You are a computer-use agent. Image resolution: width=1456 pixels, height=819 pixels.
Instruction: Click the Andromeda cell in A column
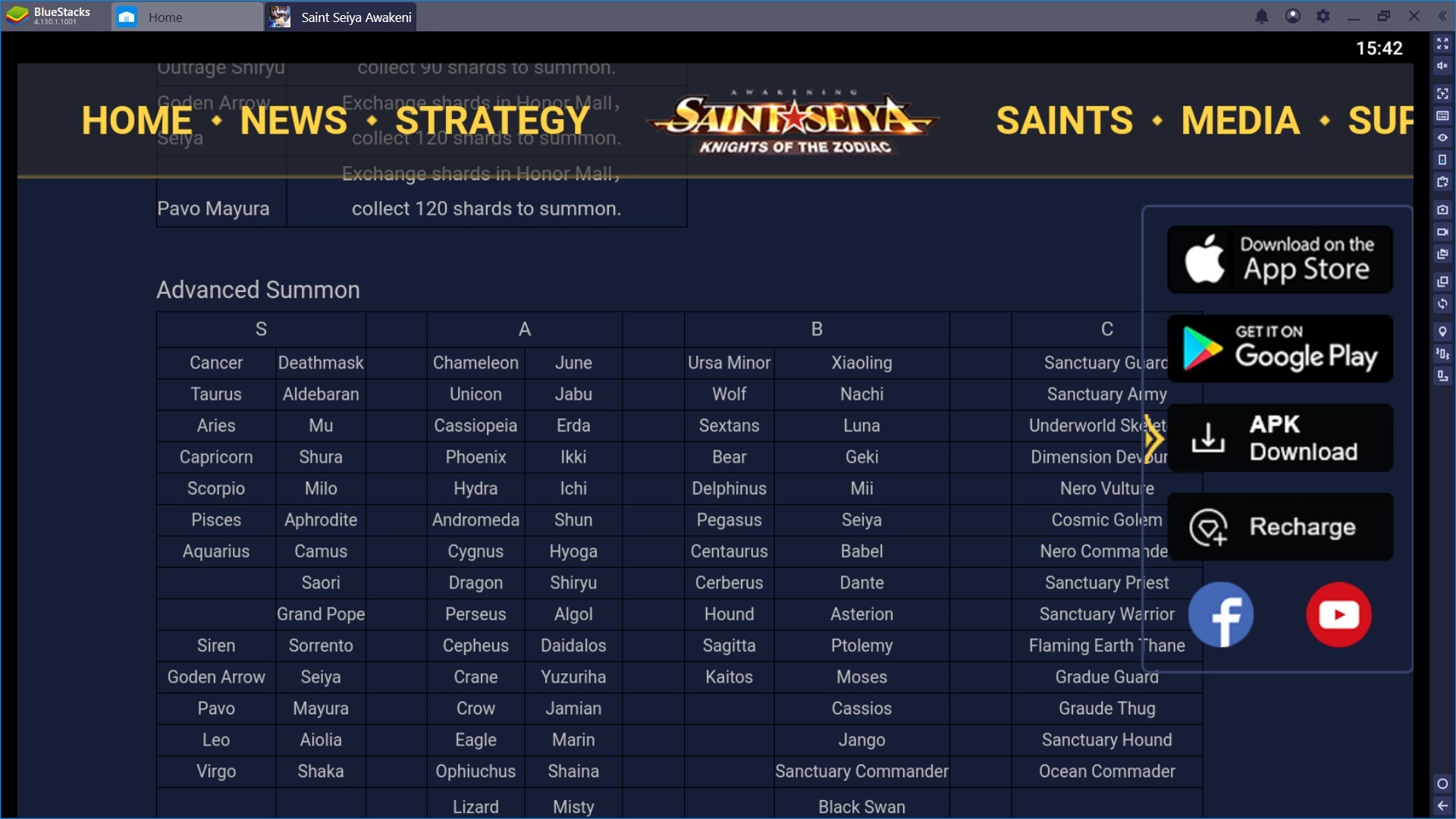(x=475, y=520)
